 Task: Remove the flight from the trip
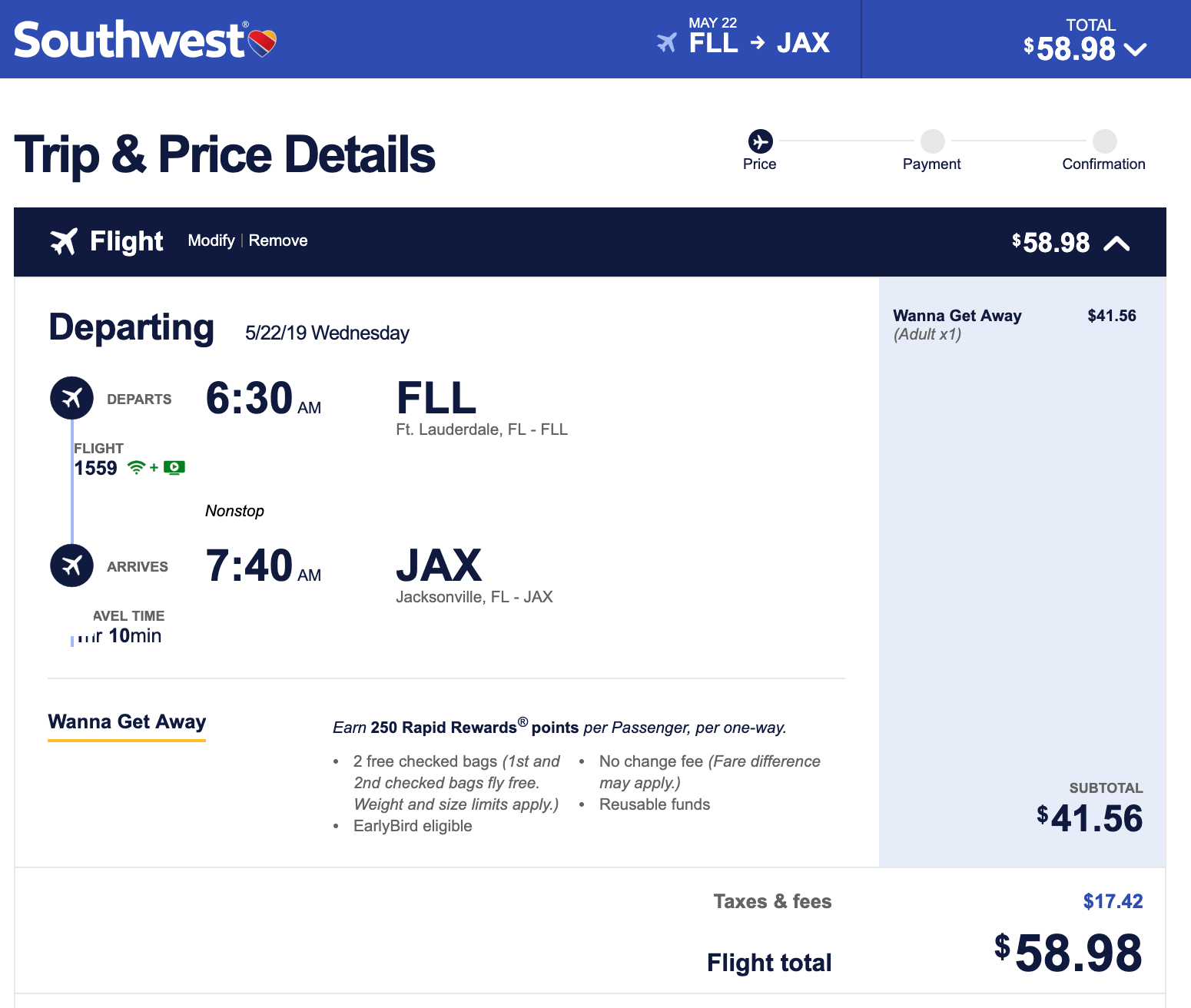click(278, 240)
